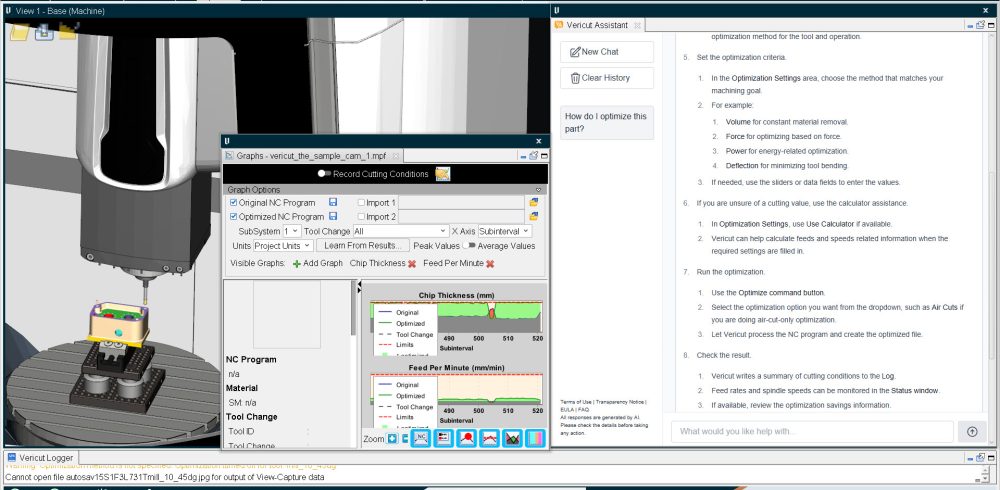Click the red peak point marker icon
The image size is (1000, 490).
467,438
